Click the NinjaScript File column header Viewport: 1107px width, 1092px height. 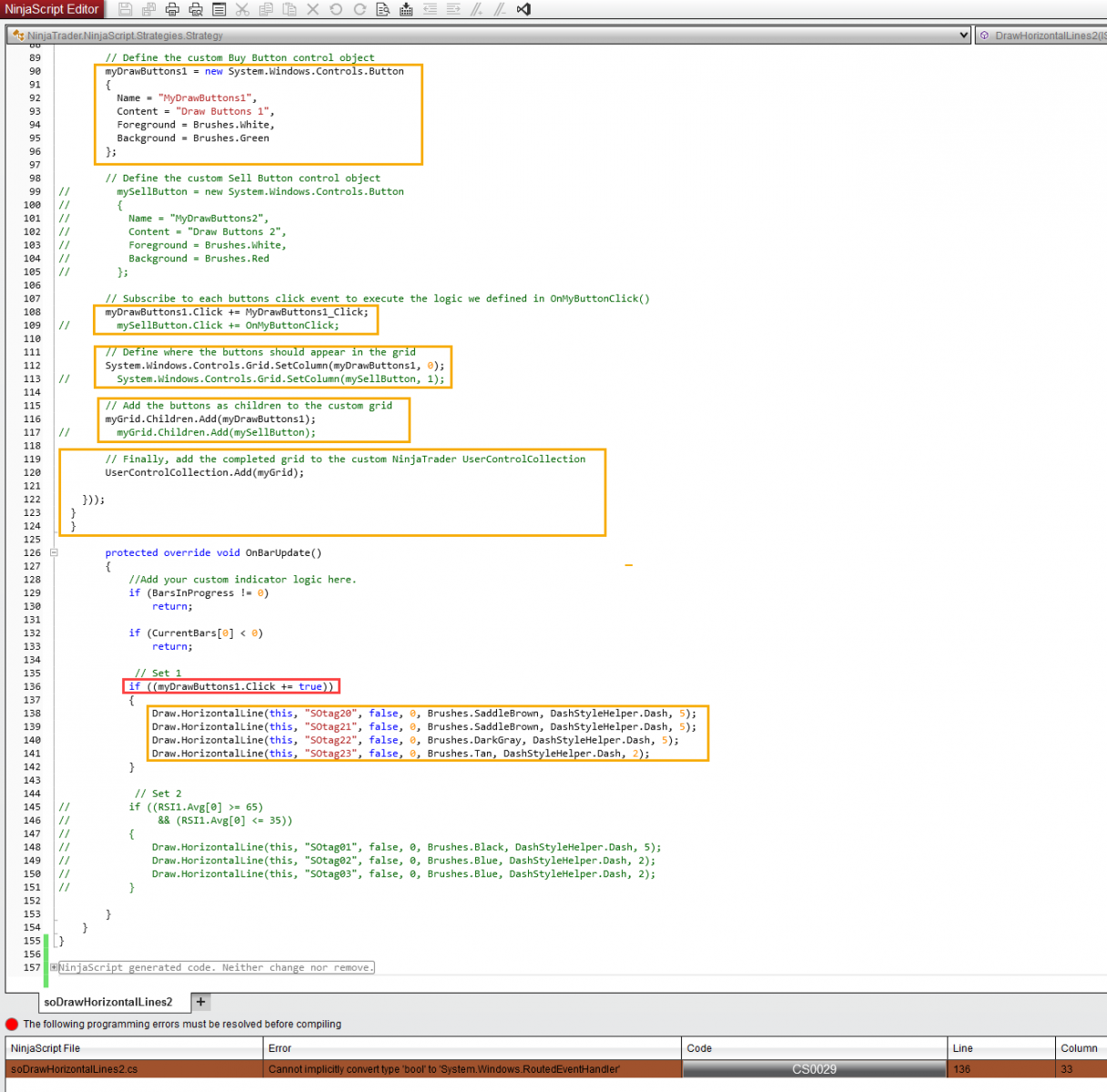(46, 1048)
